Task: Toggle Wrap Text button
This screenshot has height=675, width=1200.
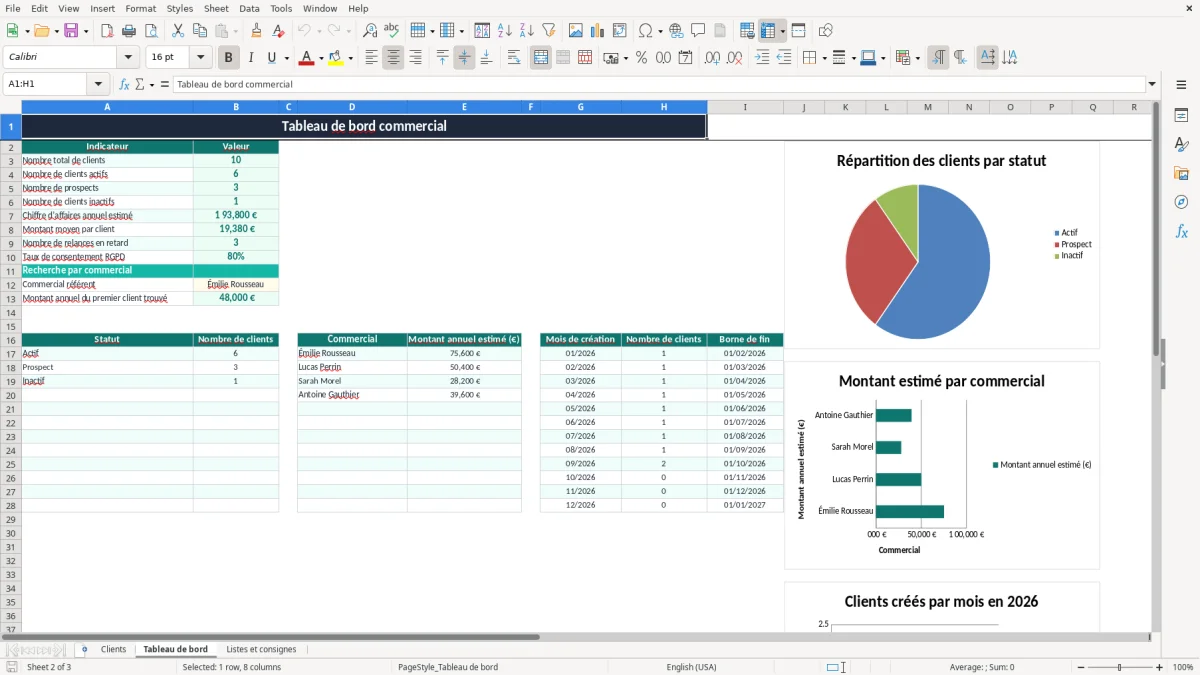Action: (514, 58)
